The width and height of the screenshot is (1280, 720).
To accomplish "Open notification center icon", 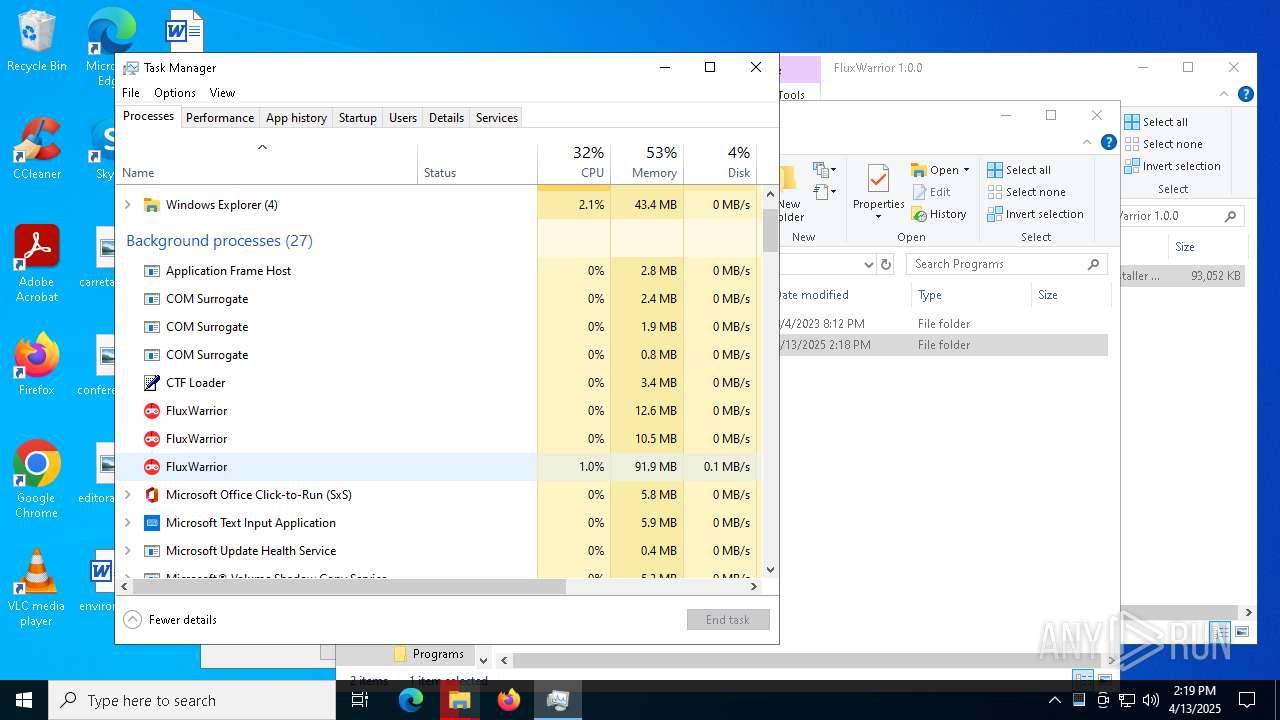I will (1247, 700).
